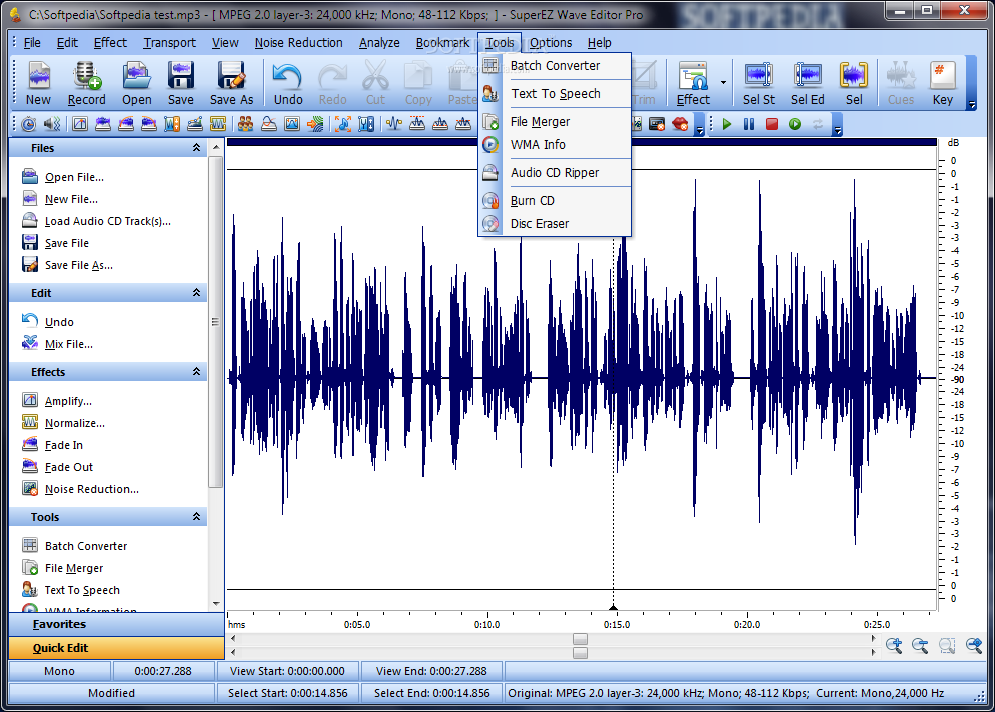
Task: Click Mix File... in the Edit panel
Action: pos(69,344)
